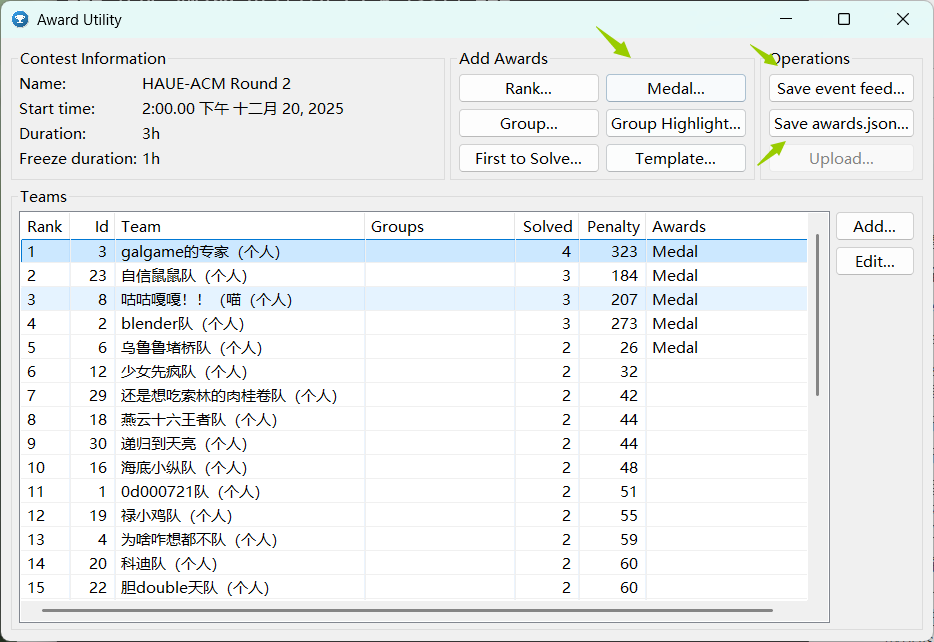
Task: Click the Group Highlight... button
Action: point(675,123)
